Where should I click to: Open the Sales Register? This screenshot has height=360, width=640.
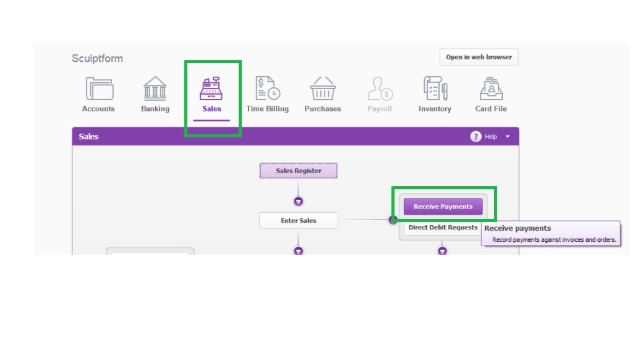click(298, 171)
